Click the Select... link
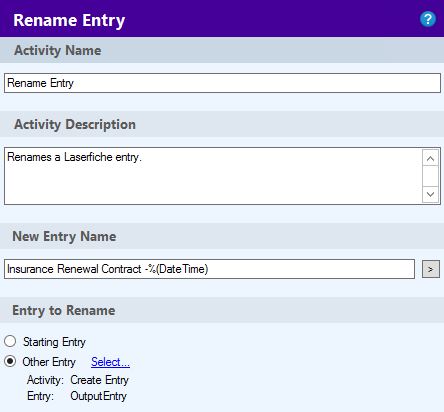 (x=110, y=362)
